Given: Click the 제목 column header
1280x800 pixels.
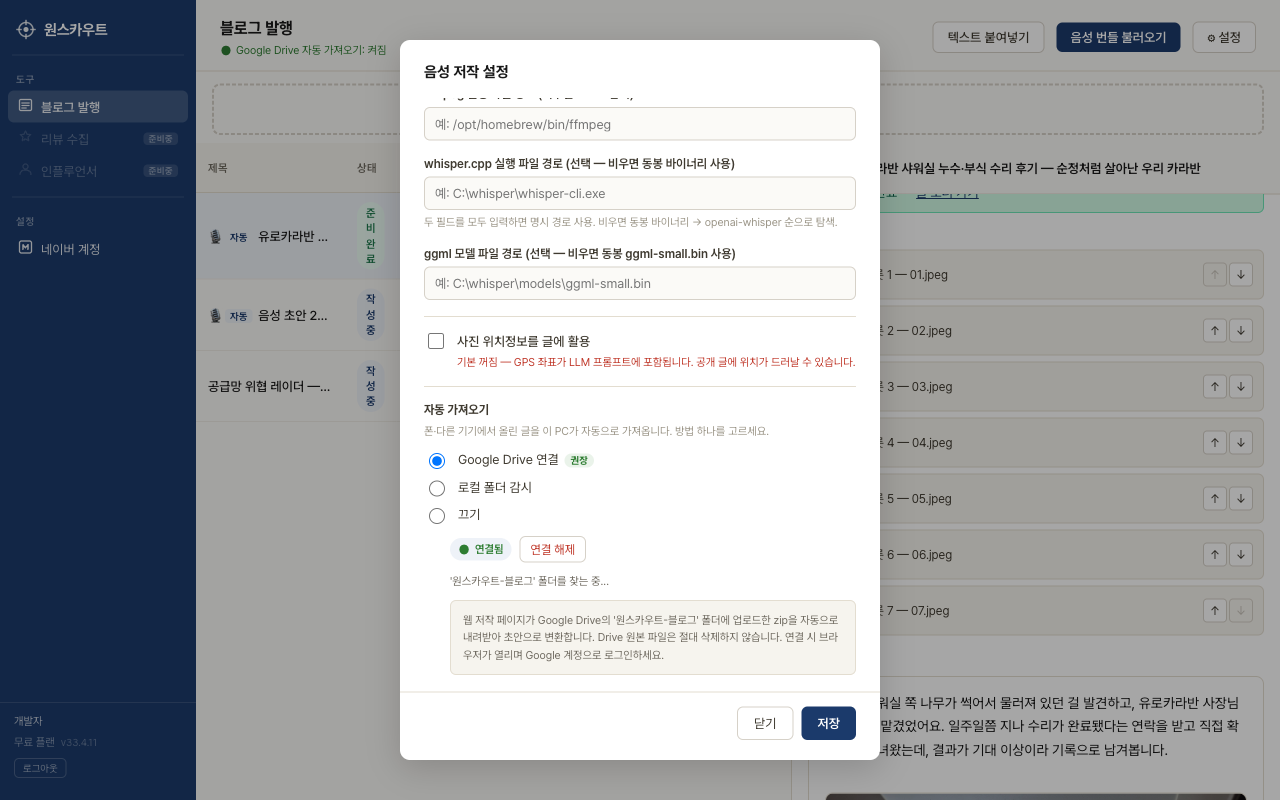Looking at the screenshot, I should 218,168.
